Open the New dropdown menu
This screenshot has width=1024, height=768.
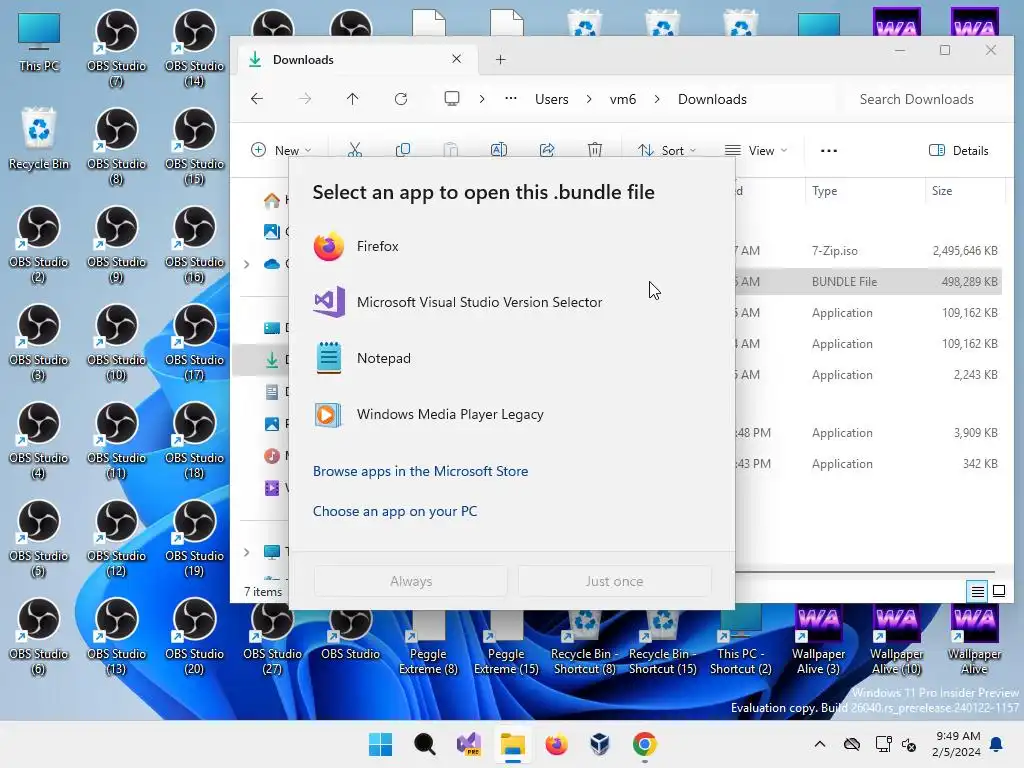[281, 150]
